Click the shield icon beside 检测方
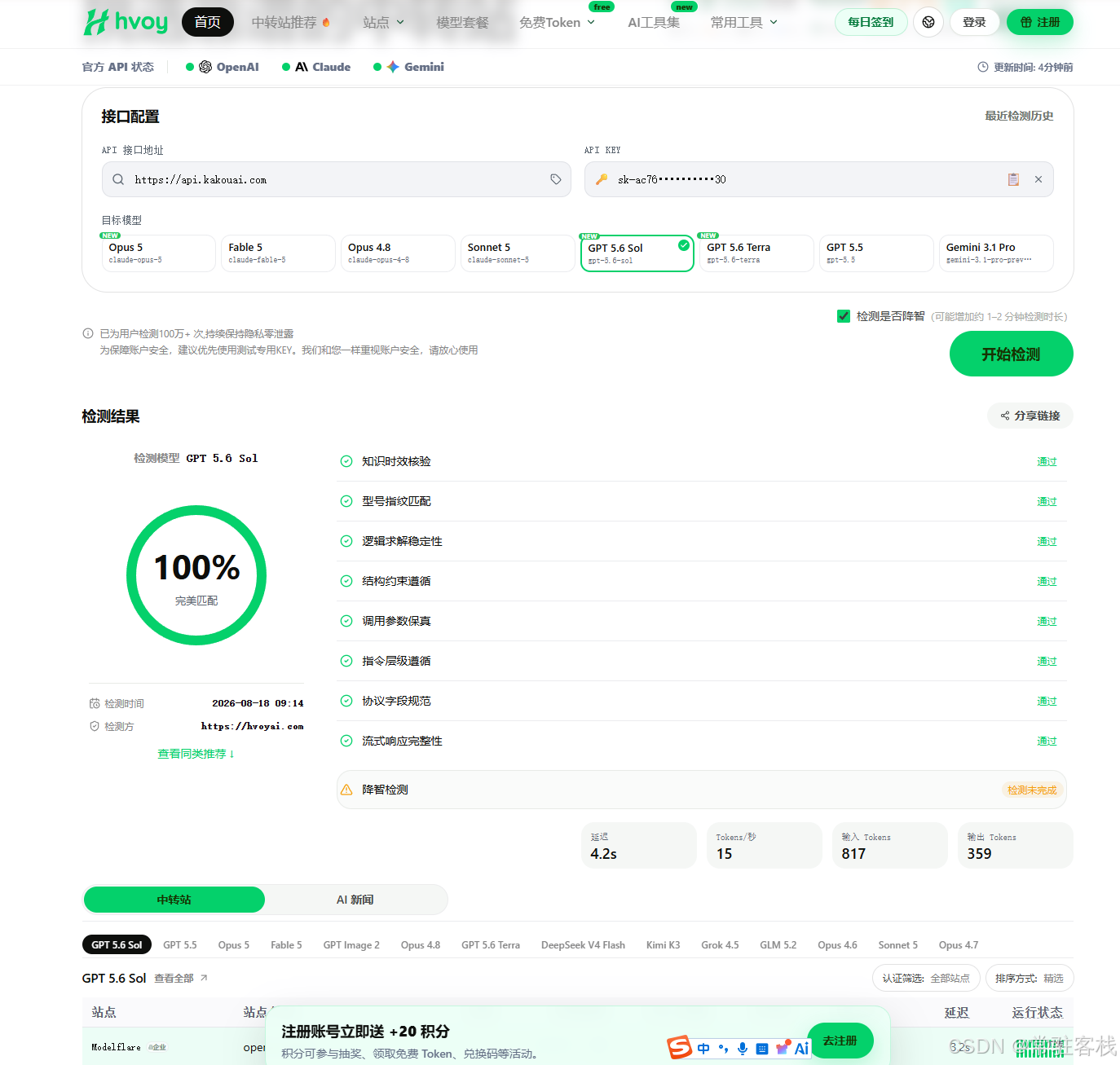 tap(95, 726)
